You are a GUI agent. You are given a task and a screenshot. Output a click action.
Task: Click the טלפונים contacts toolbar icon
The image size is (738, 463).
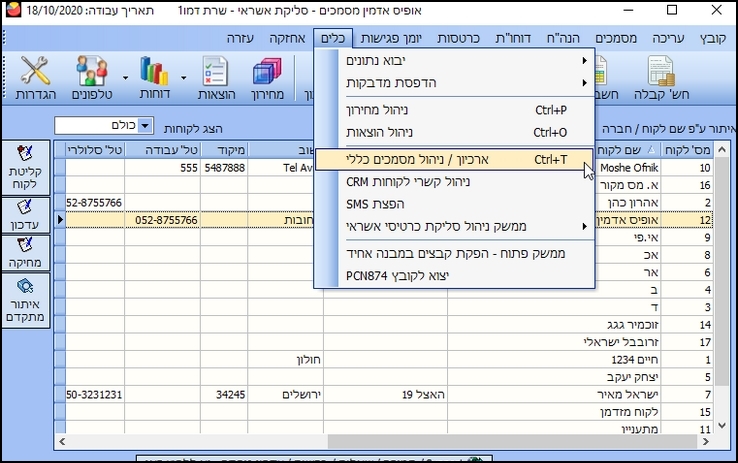(x=91, y=78)
